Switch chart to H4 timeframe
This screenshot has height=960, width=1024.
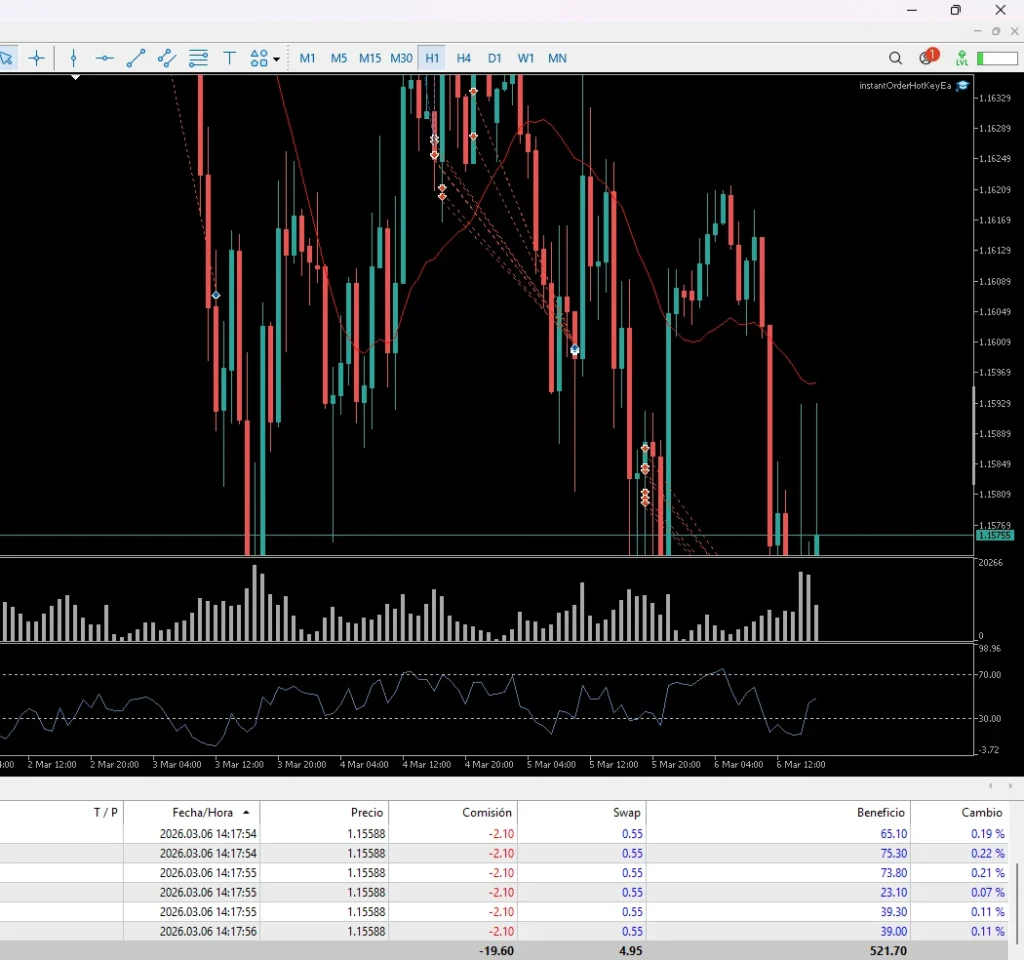[463, 58]
